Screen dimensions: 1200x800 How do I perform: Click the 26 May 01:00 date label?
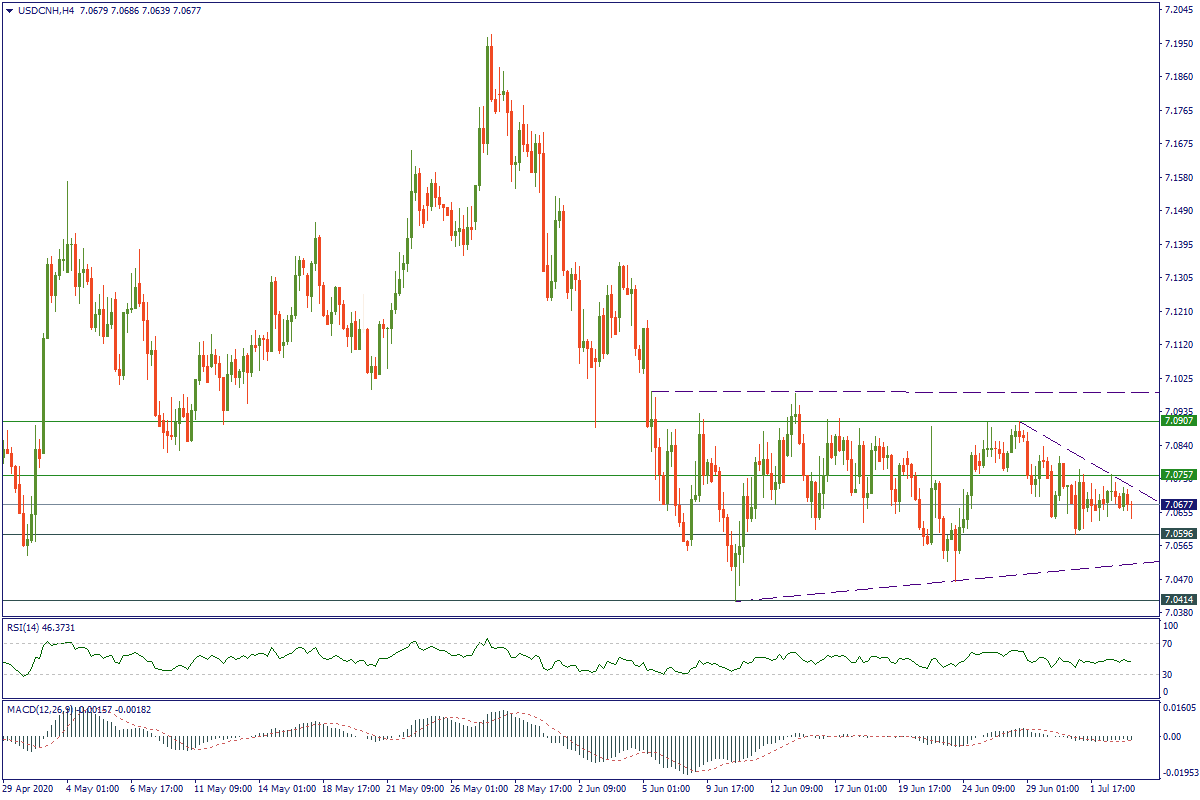[x=481, y=788]
